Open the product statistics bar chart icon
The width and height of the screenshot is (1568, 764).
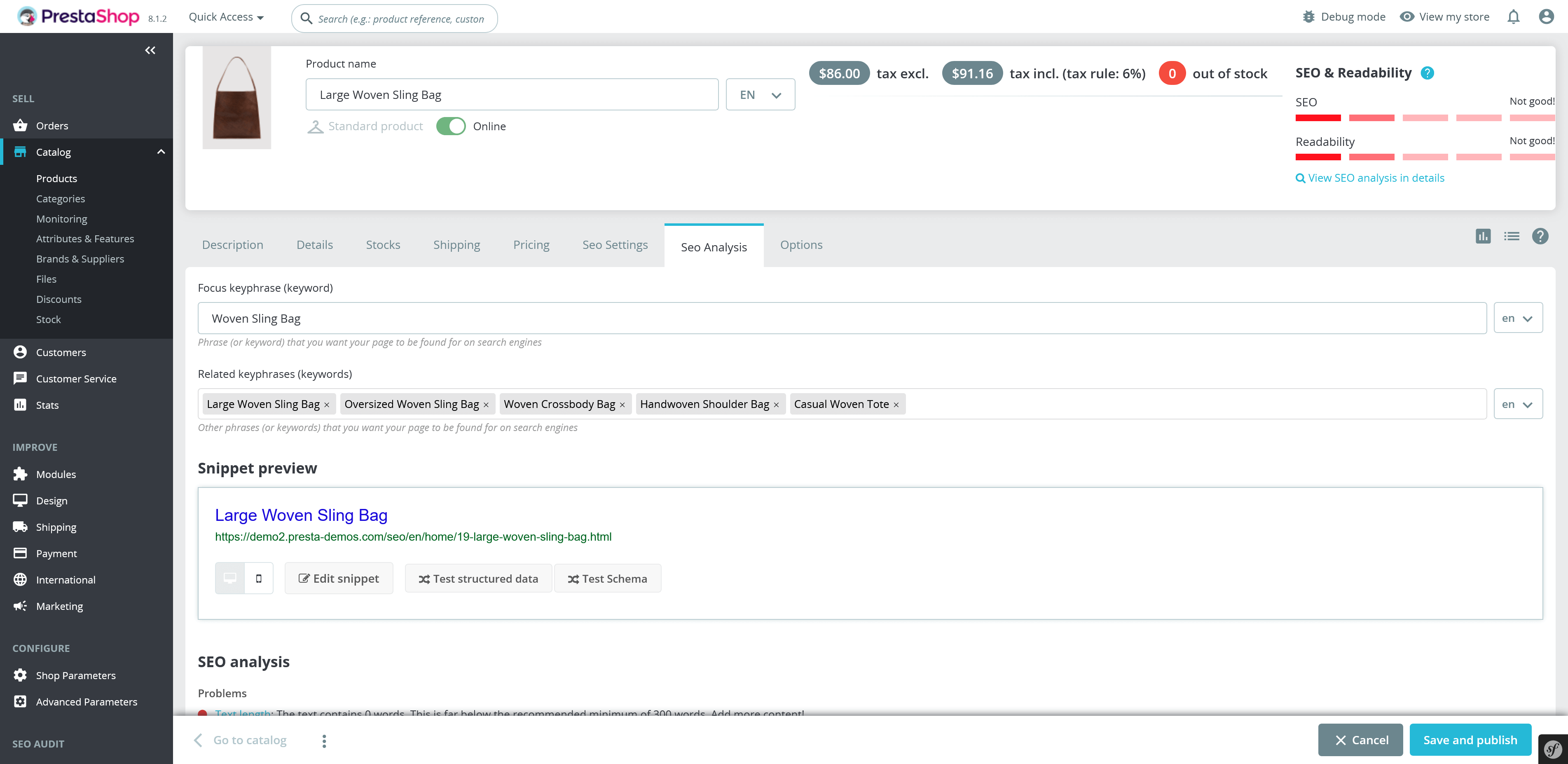click(x=1483, y=236)
